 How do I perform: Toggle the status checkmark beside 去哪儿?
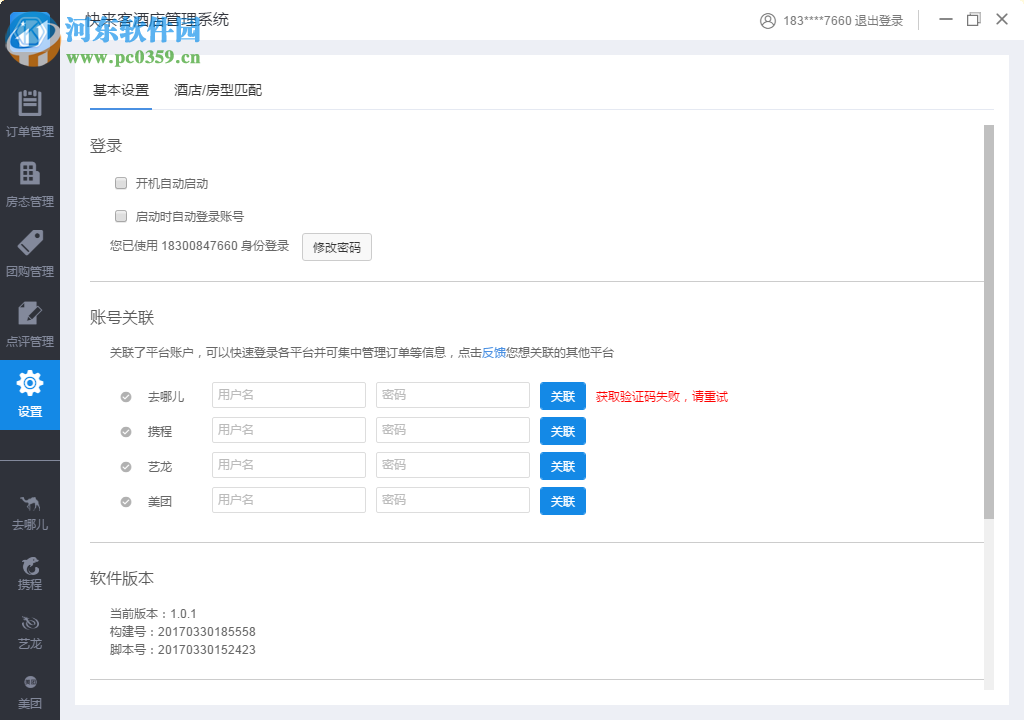tap(125, 395)
